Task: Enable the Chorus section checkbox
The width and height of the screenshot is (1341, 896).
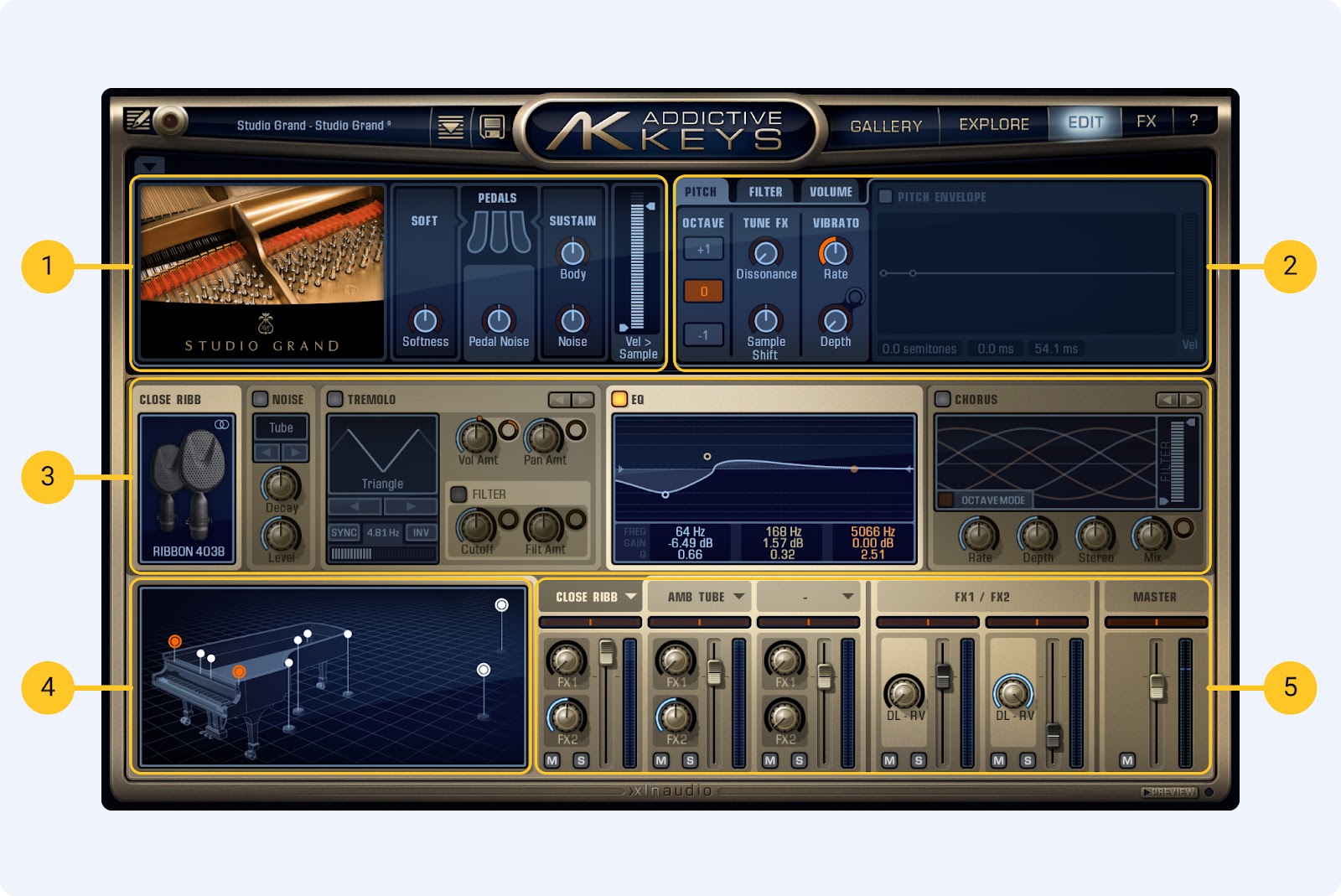Action: (x=943, y=399)
